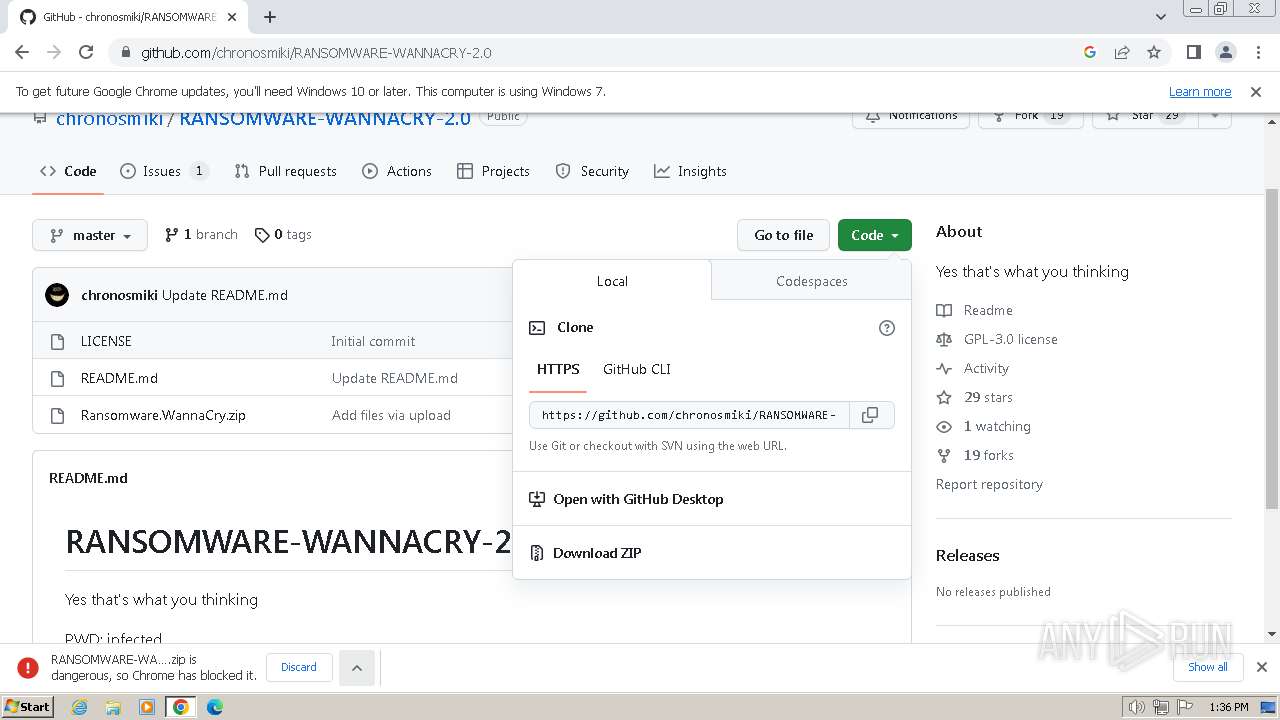This screenshot has height=720, width=1280.
Task: Click the HTTPS clone URL field
Action: pos(689,415)
